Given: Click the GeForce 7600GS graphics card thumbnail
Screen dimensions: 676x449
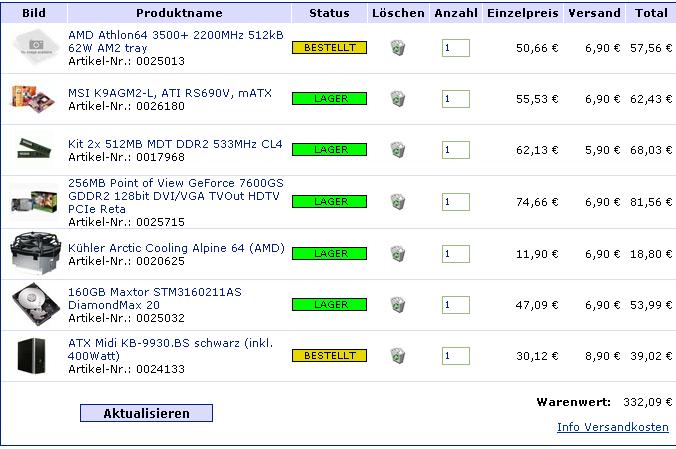Looking at the screenshot, I should [x=34, y=202].
